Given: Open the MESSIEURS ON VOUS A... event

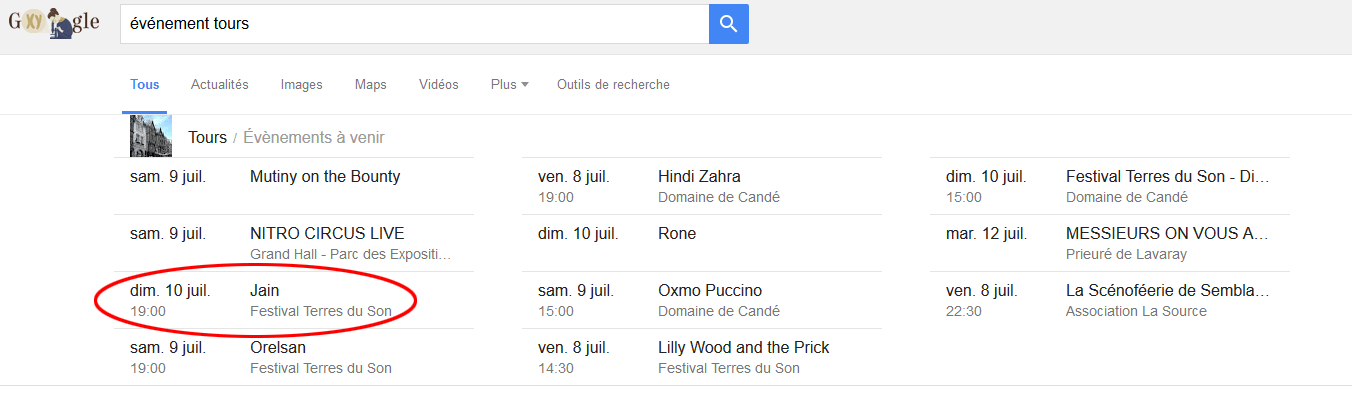Looking at the screenshot, I should click(x=1167, y=234).
